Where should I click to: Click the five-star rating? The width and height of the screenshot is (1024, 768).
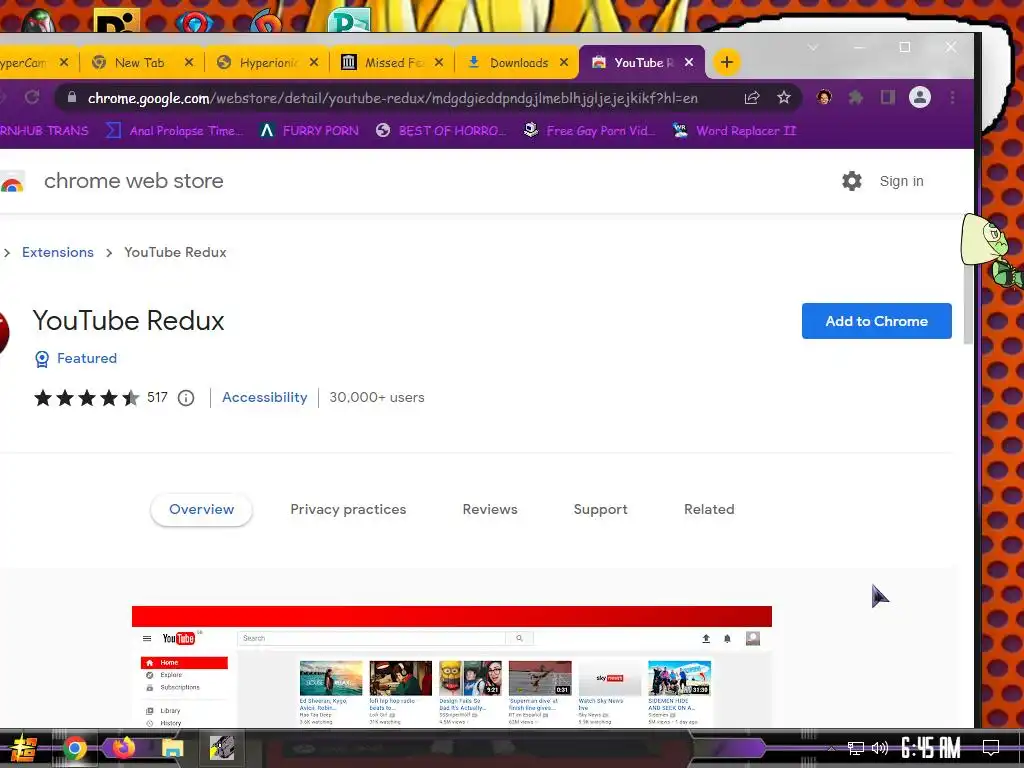click(87, 398)
